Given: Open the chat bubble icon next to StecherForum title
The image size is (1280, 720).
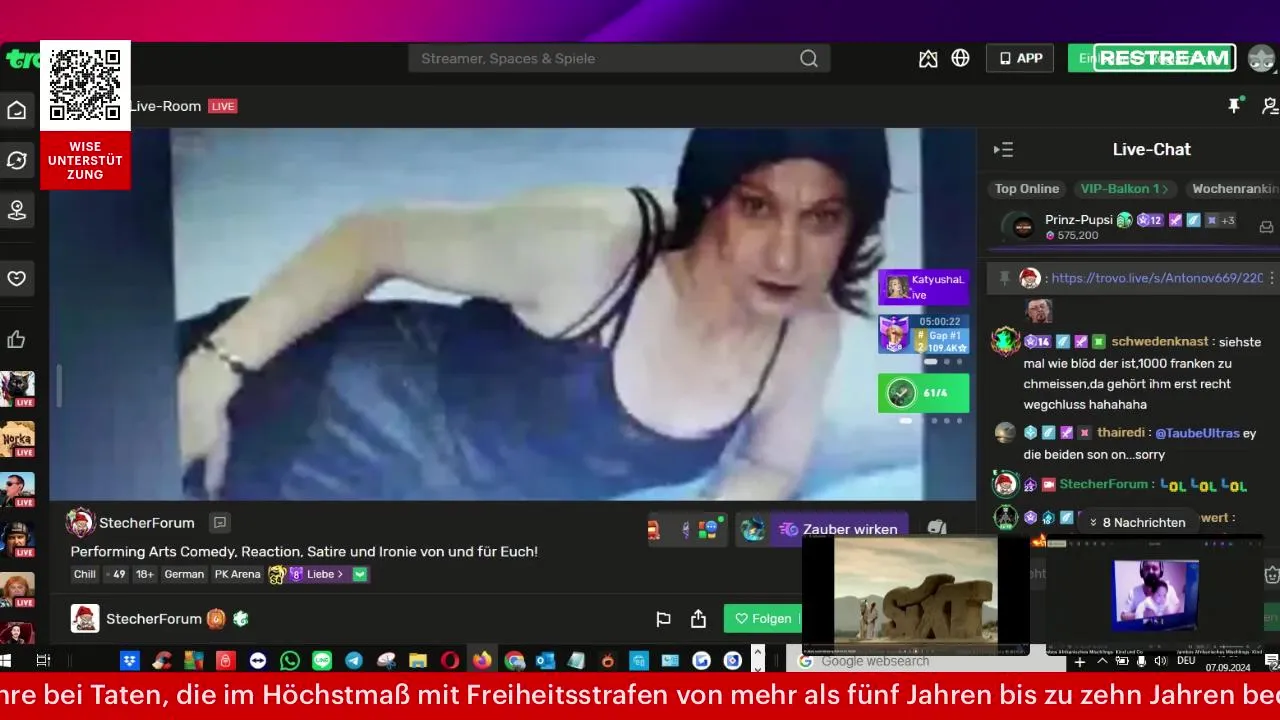Looking at the screenshot, I should (x=220, y=522).
